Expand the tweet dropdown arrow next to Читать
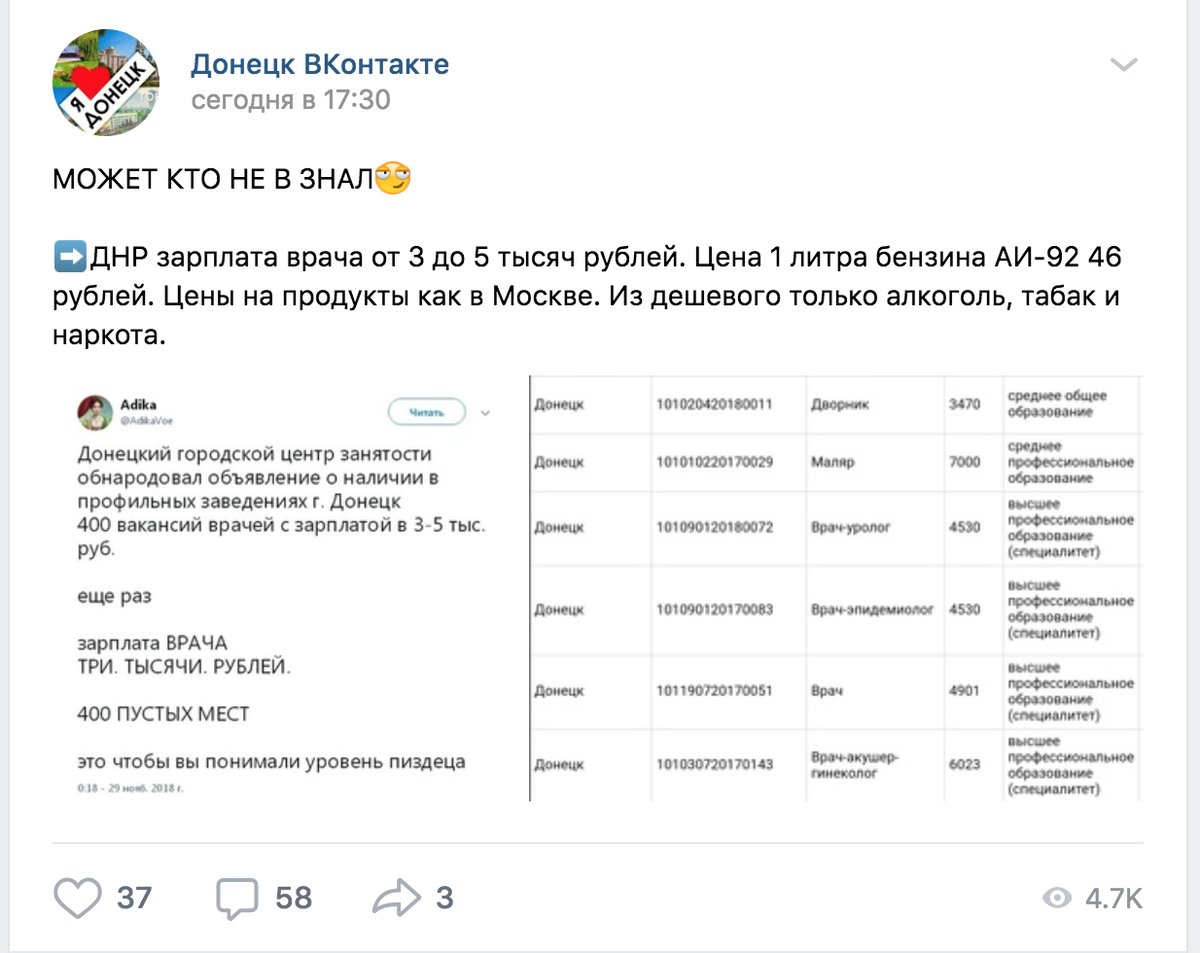Viewport: 1200px width, 953px height. [x=486, y=411]
